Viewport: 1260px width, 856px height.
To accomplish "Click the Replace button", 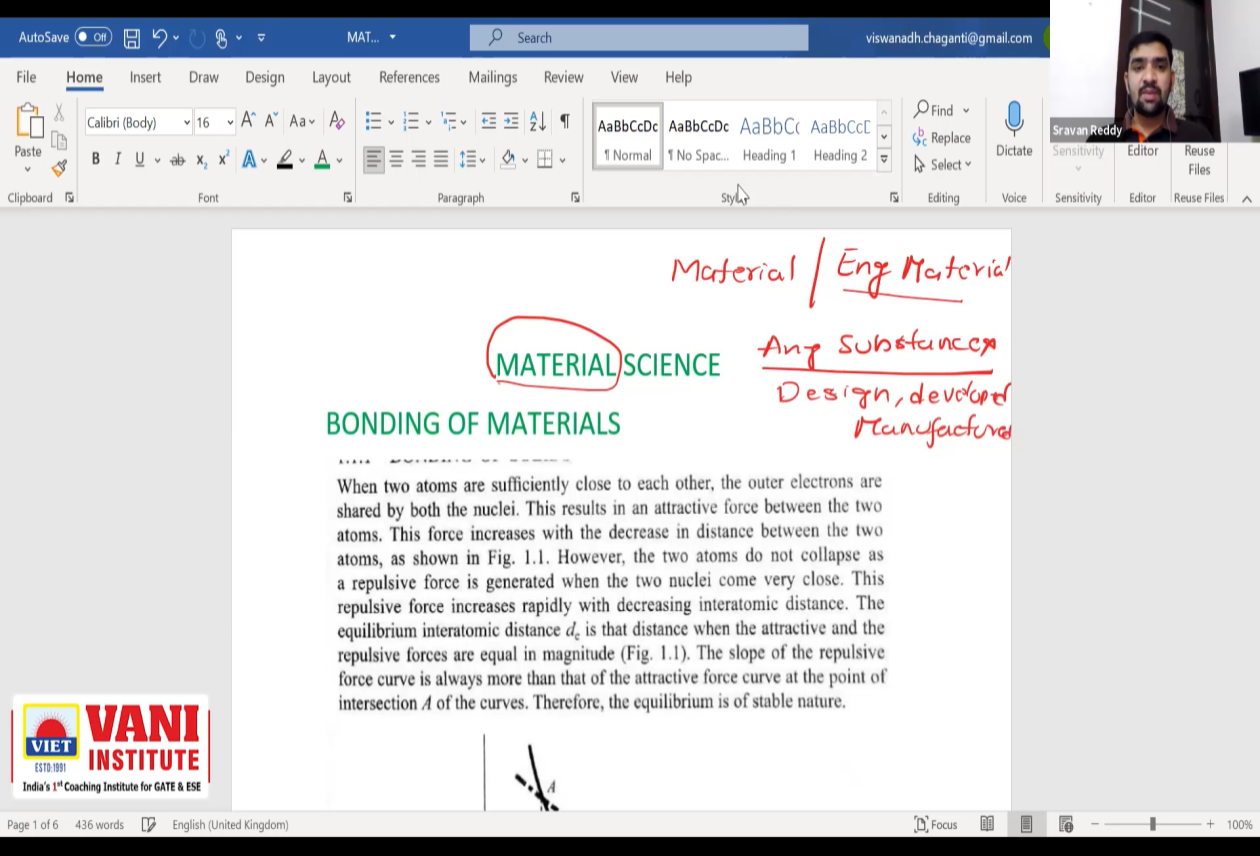I will point(941,138).
